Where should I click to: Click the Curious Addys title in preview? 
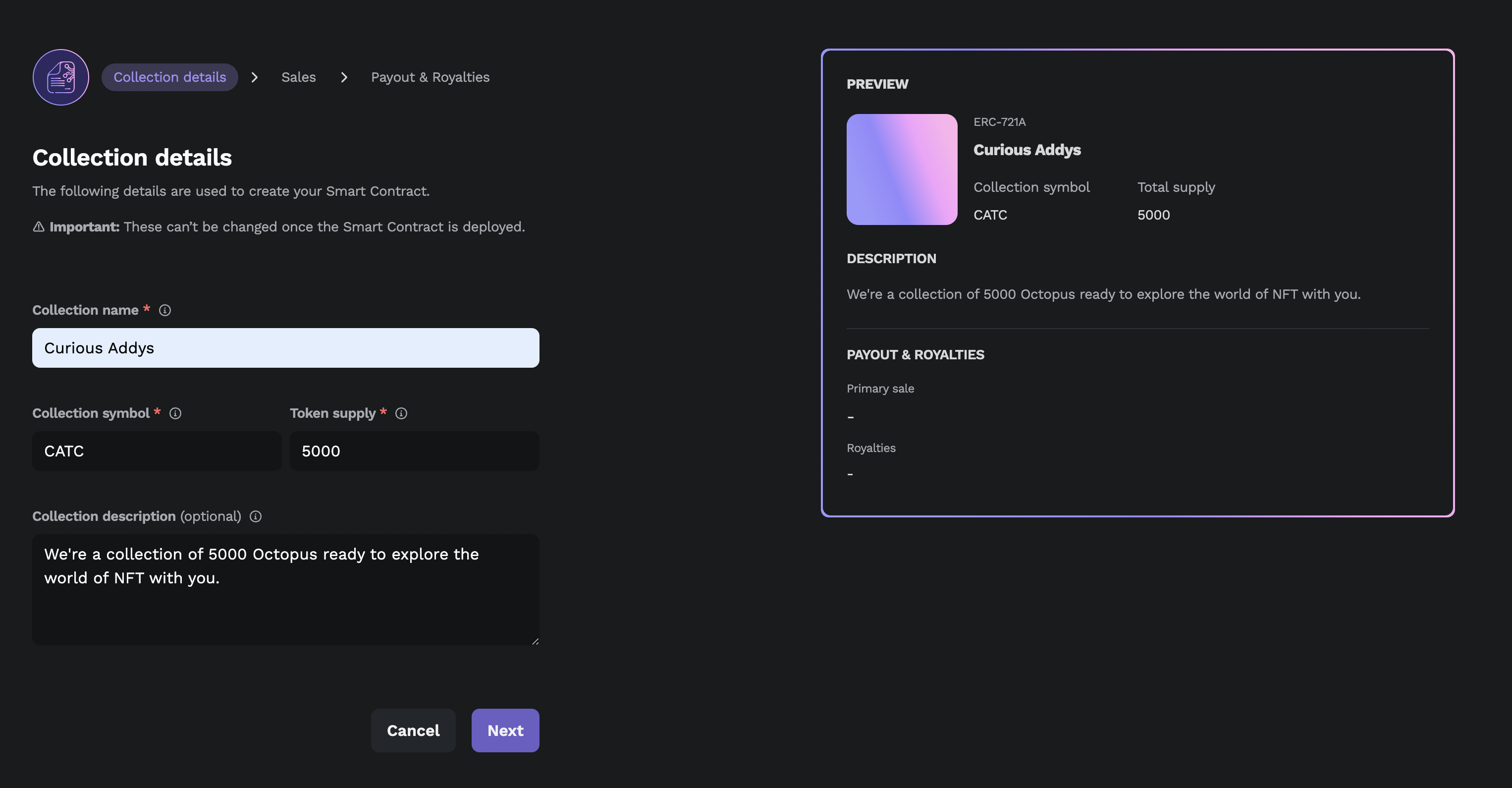tap(1026, 150)
